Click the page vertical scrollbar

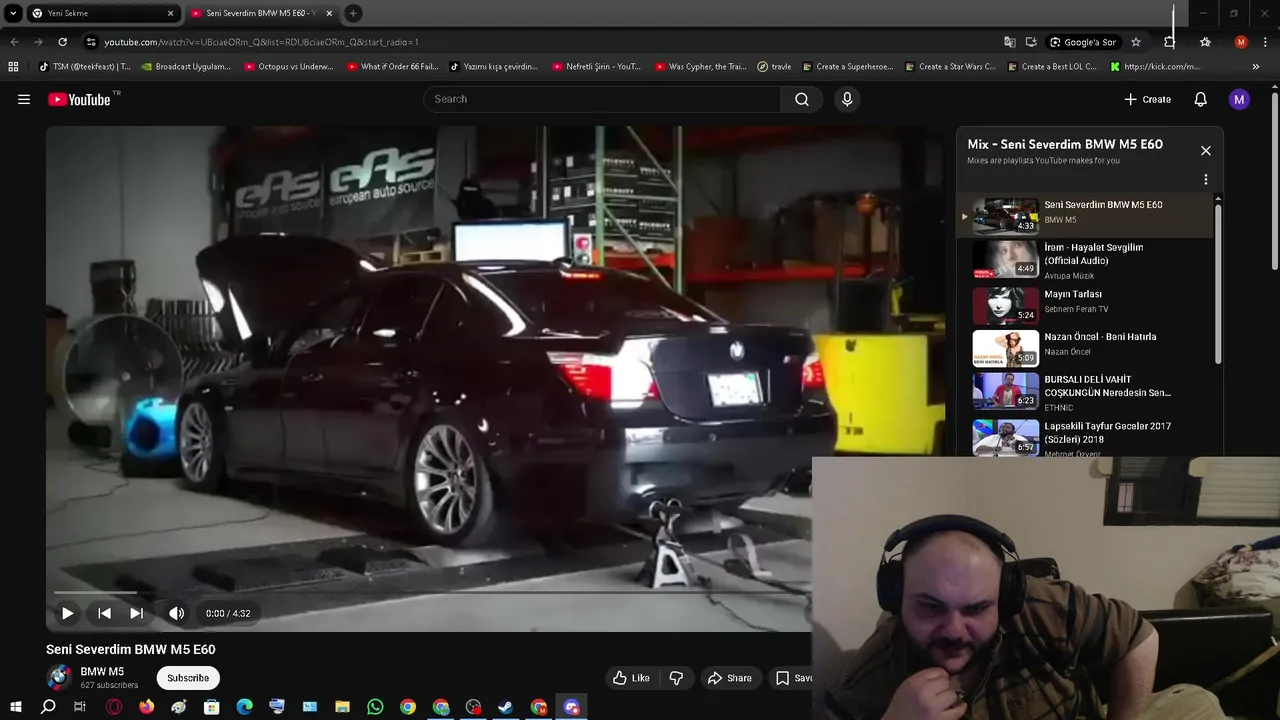[x=1274, y=180]
